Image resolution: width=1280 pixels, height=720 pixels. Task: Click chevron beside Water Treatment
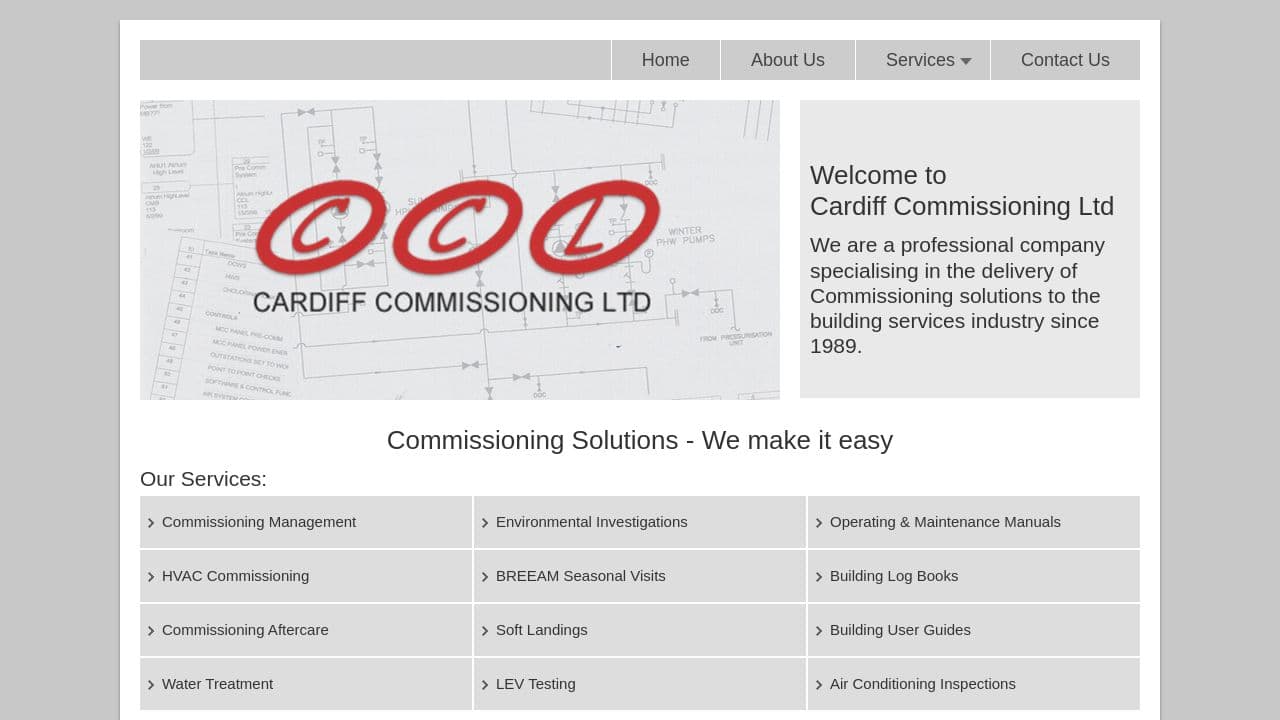pos(151,685)
